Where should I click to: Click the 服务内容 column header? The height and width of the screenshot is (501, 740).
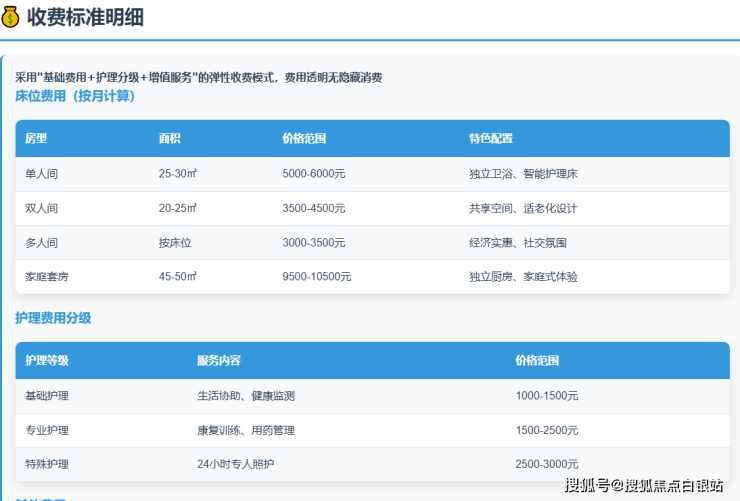pyautogui.click(x=218, y=360)
